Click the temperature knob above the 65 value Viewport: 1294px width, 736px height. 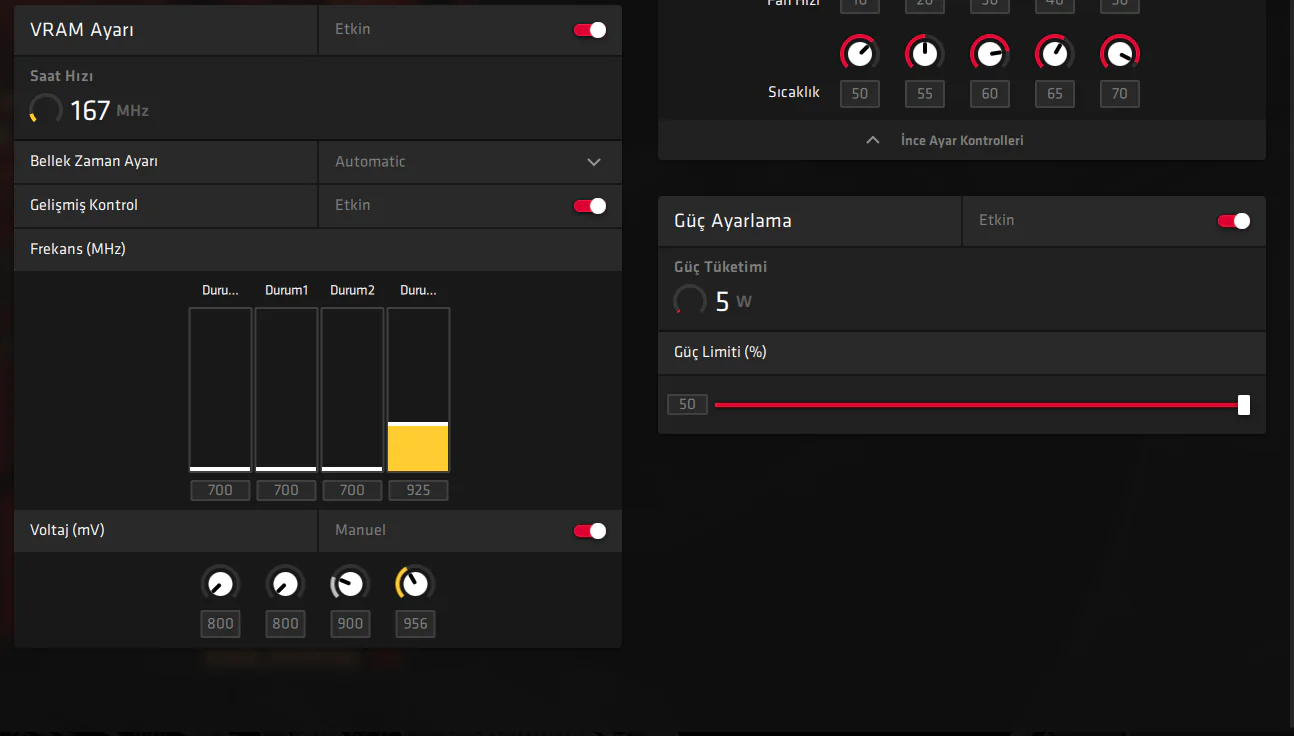coord(1054,52)
